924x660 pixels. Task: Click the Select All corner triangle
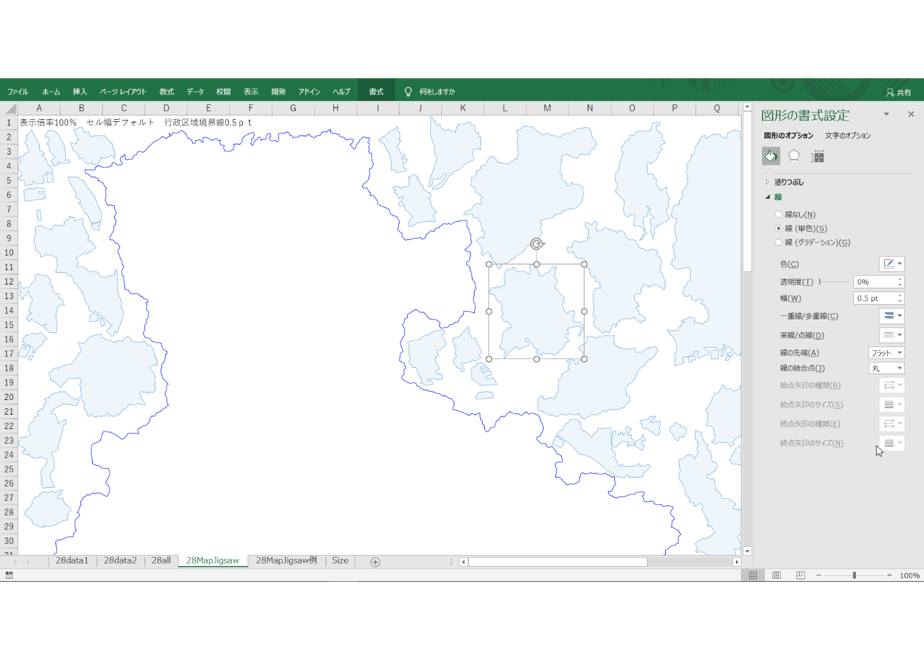tap(9, 108)
